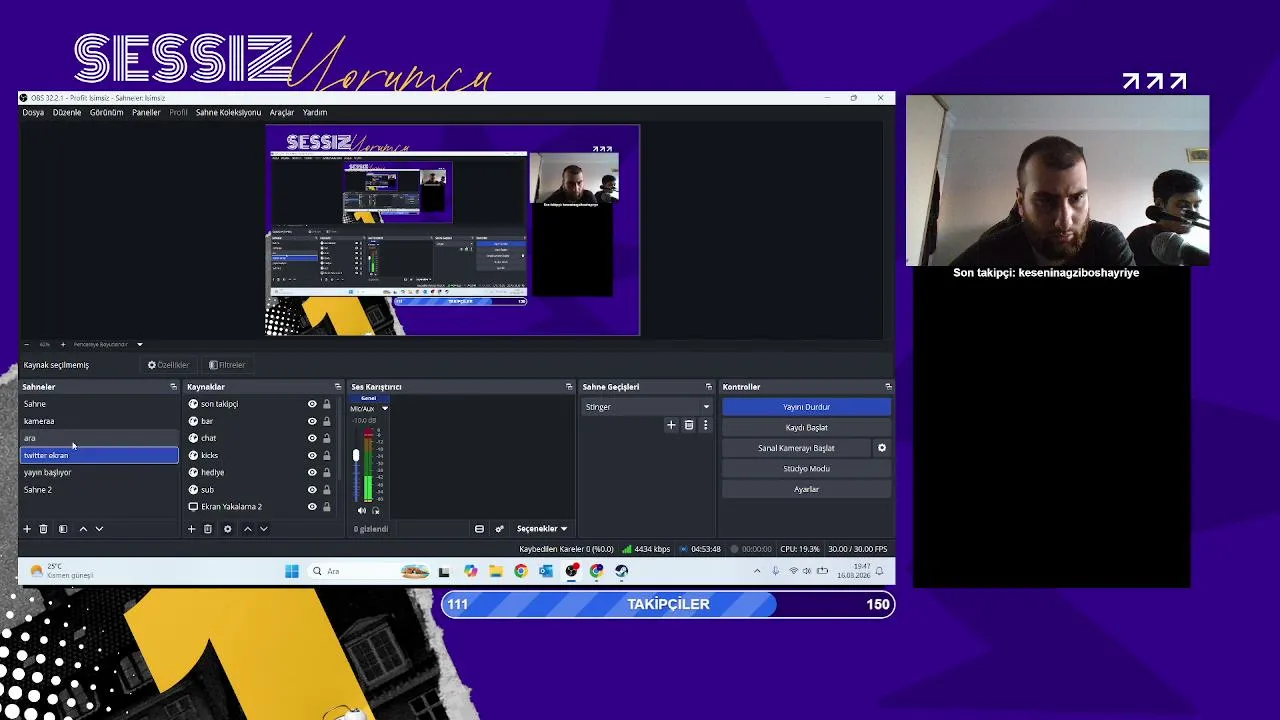Delete the selected scene using Sahneler trash icon

tap(43, 529)
